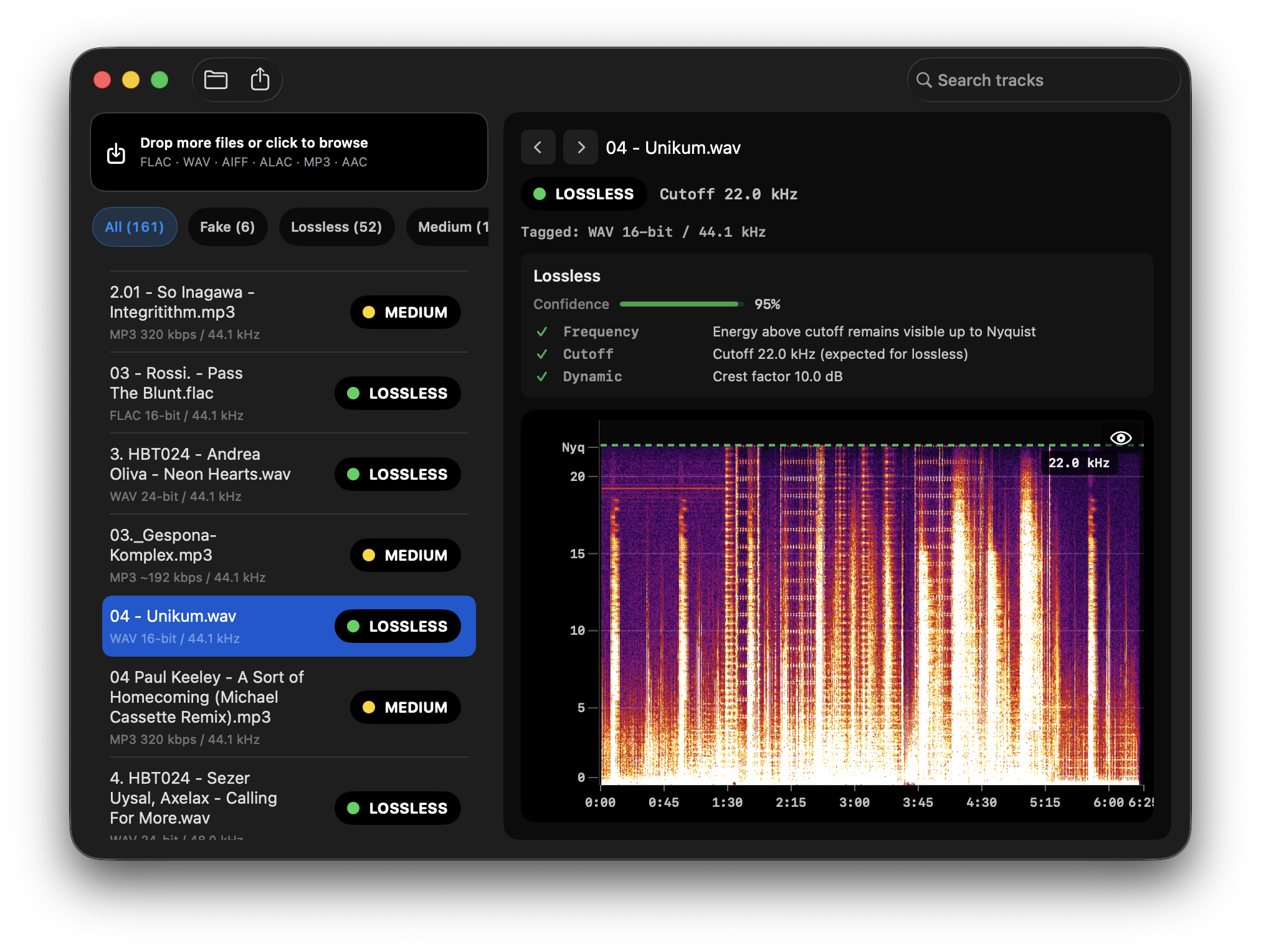Toggle the spectrogram eye visibility icon
This screenshot has height=952, width=1261.
pyautogui.click(x=1121, y=438)
